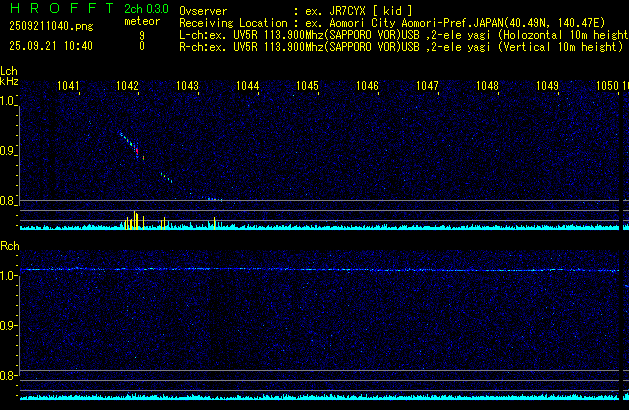The width and height of the screenshot is (629, 410).
Task: Click the meteor echo trace near 1042
Action: pos(130,144)
